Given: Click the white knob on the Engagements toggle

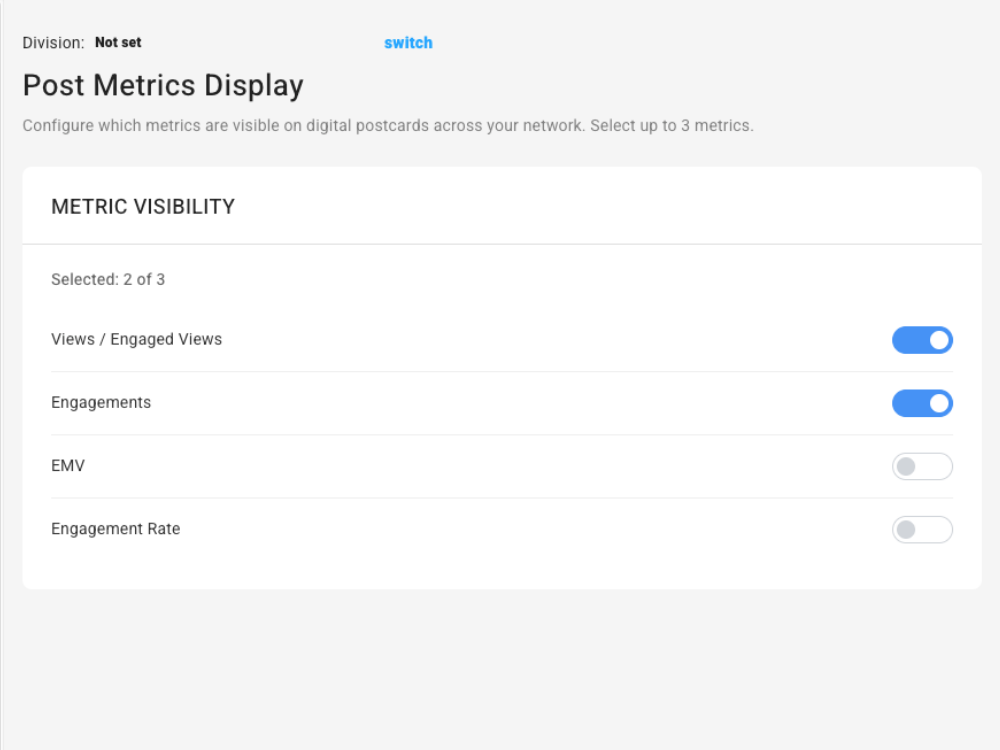Looking at the screenshot, I should click(x=939, y=403).
